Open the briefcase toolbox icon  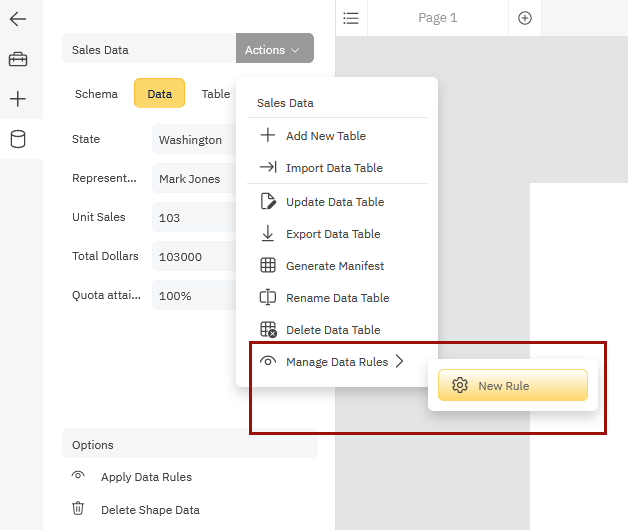(x=18, y=60)
